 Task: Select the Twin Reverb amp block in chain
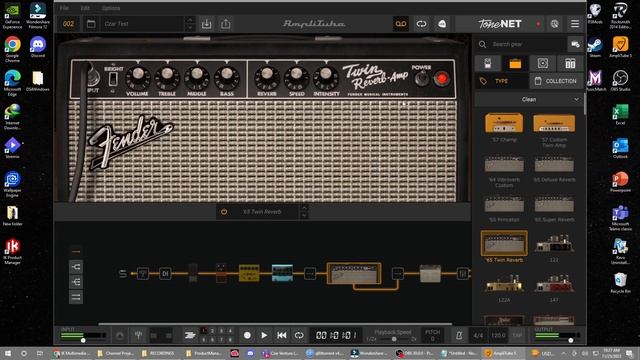(354, 273)
